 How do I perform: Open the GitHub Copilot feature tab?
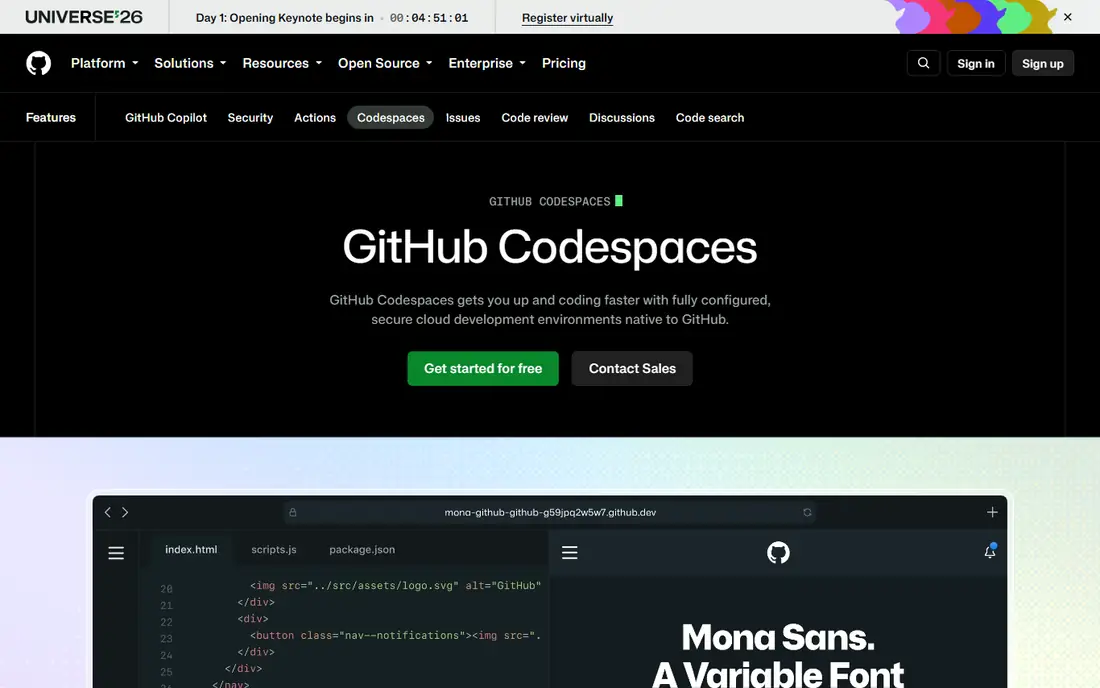point(166,118)
